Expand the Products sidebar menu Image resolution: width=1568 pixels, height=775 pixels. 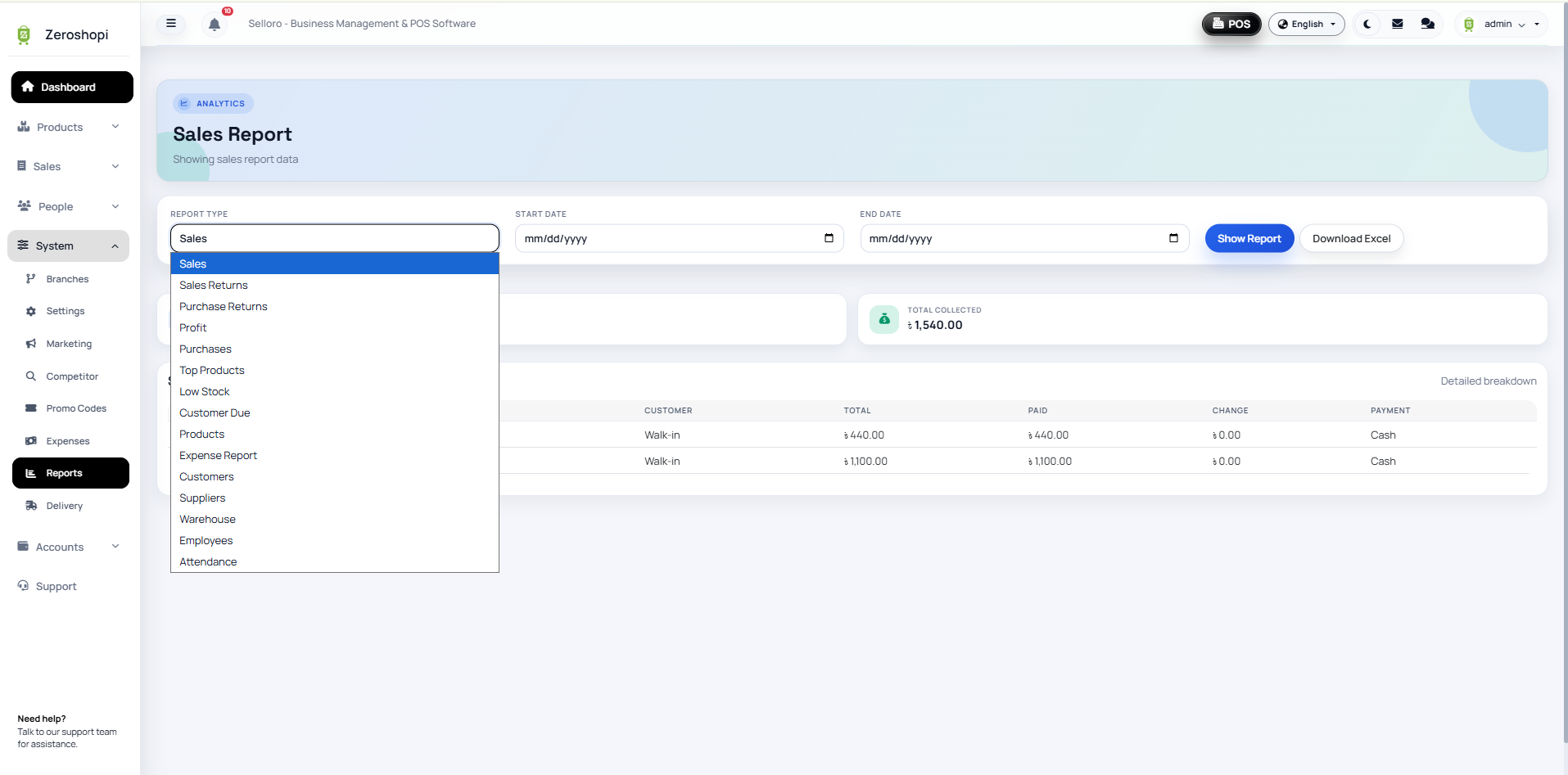[x=69, y=127]
